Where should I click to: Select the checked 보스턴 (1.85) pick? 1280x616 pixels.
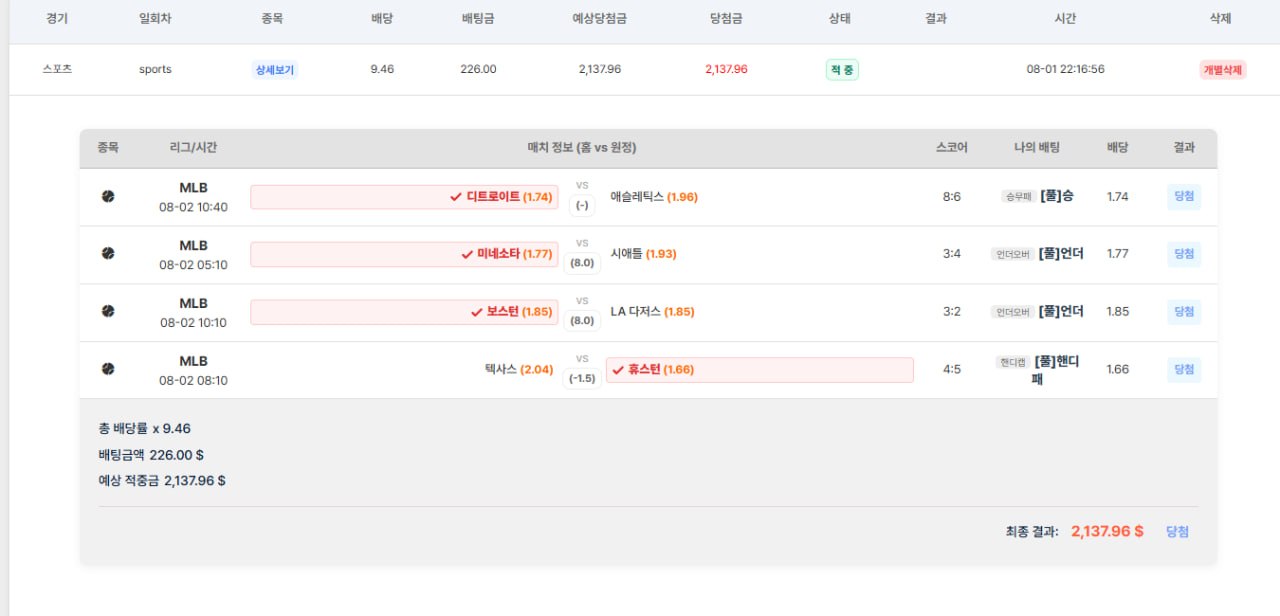pyautogui.click(x=404, y=312)
